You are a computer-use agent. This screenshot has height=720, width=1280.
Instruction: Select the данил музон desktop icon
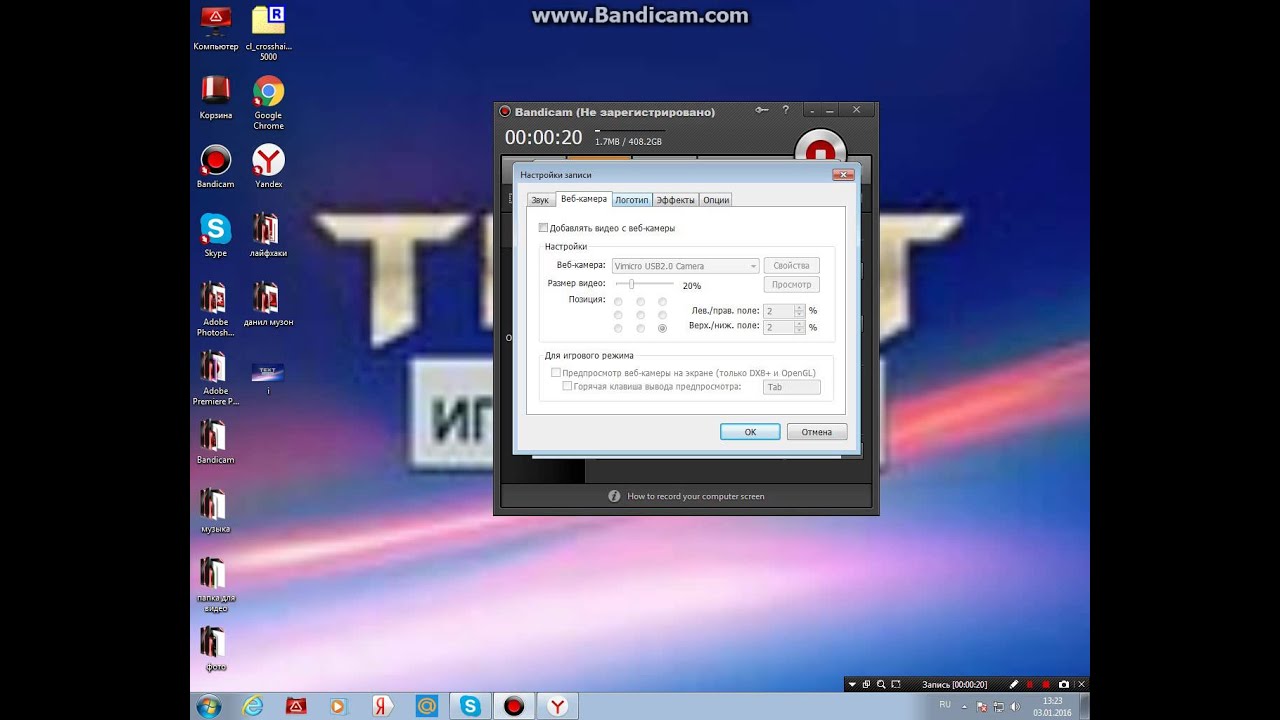pos(268,305)
